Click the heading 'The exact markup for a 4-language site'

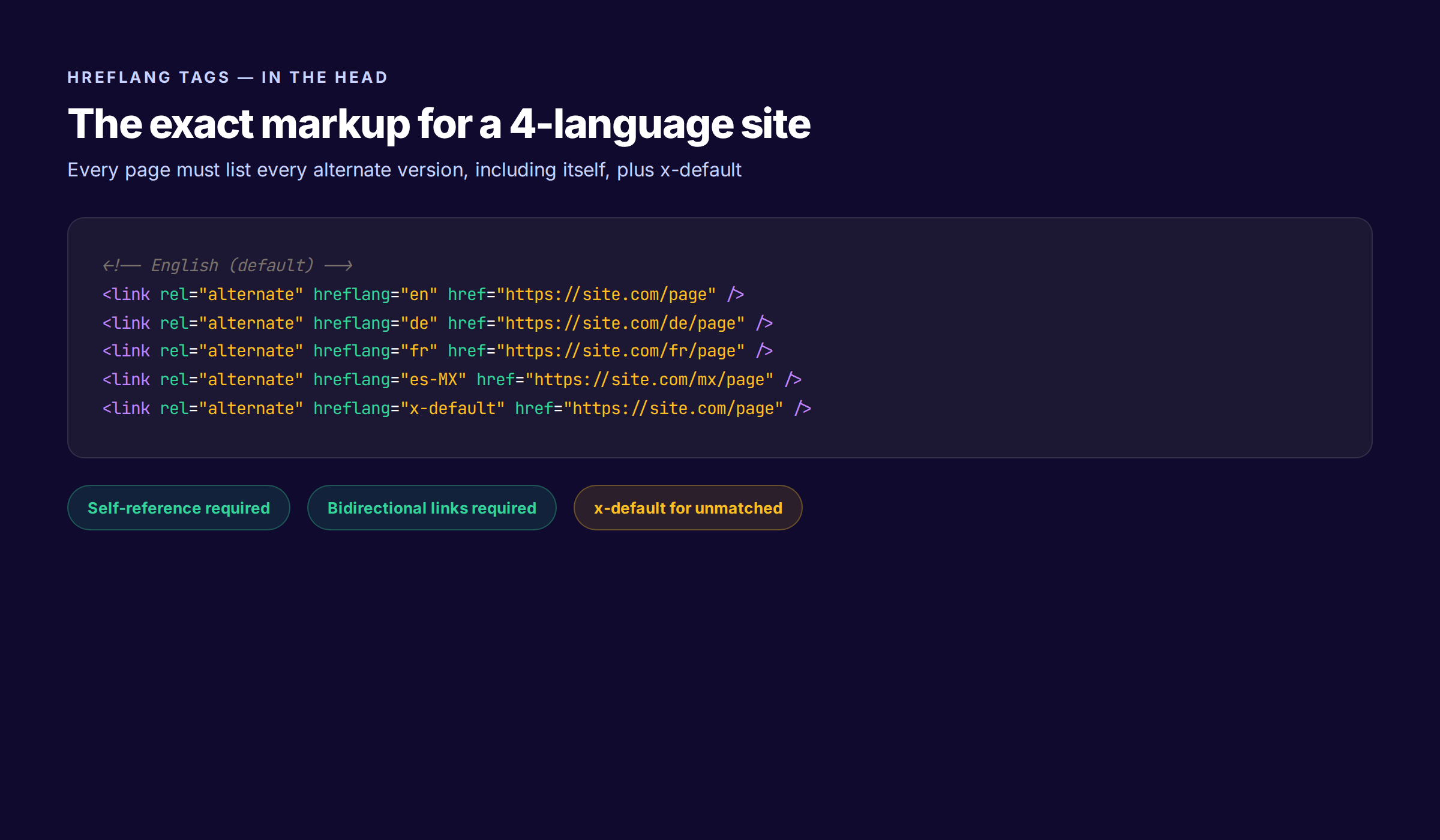pos(439,124)
